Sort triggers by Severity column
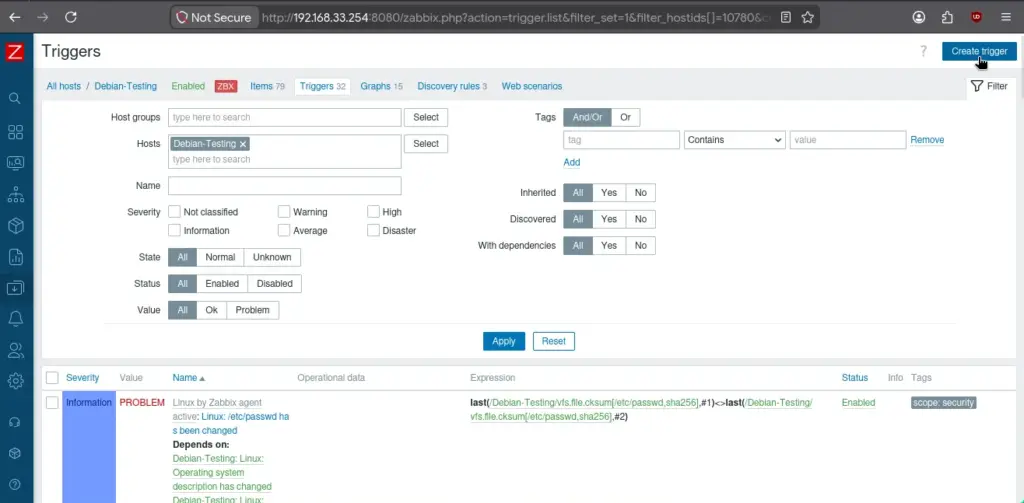The image size is (1024, 503). click(x=82, y=378)
